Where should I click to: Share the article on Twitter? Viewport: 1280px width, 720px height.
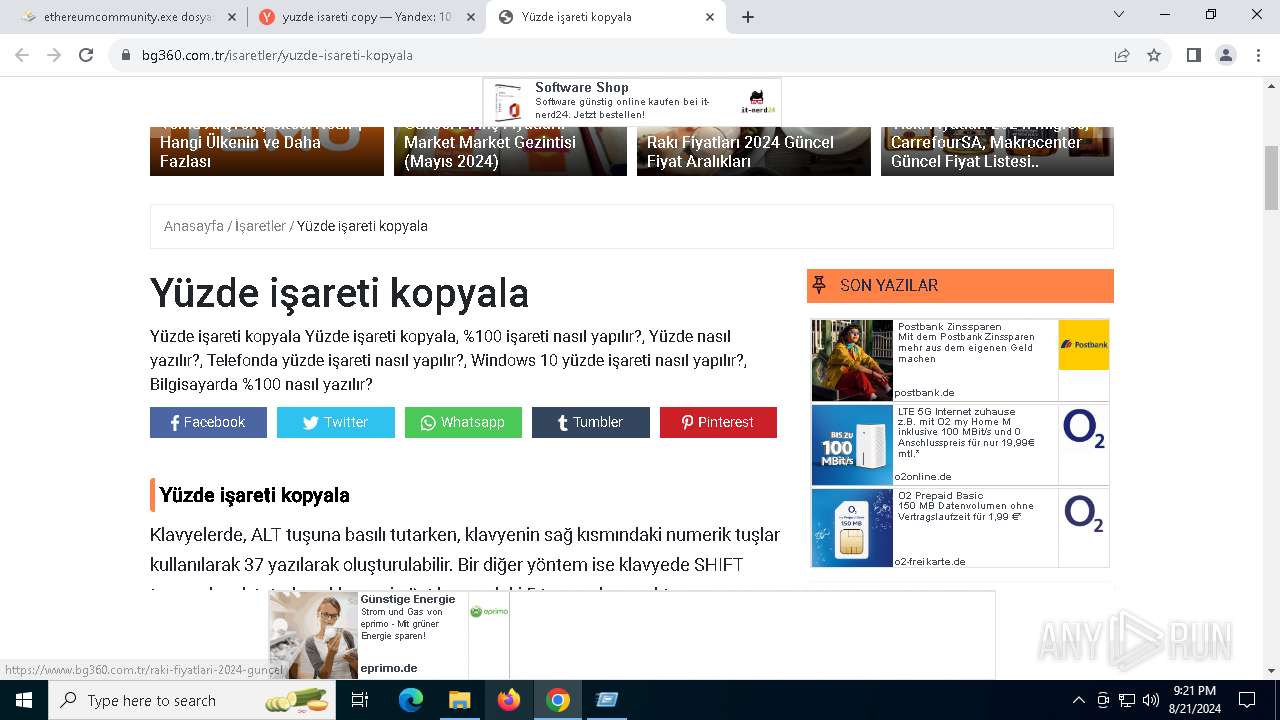coord(336,422)
